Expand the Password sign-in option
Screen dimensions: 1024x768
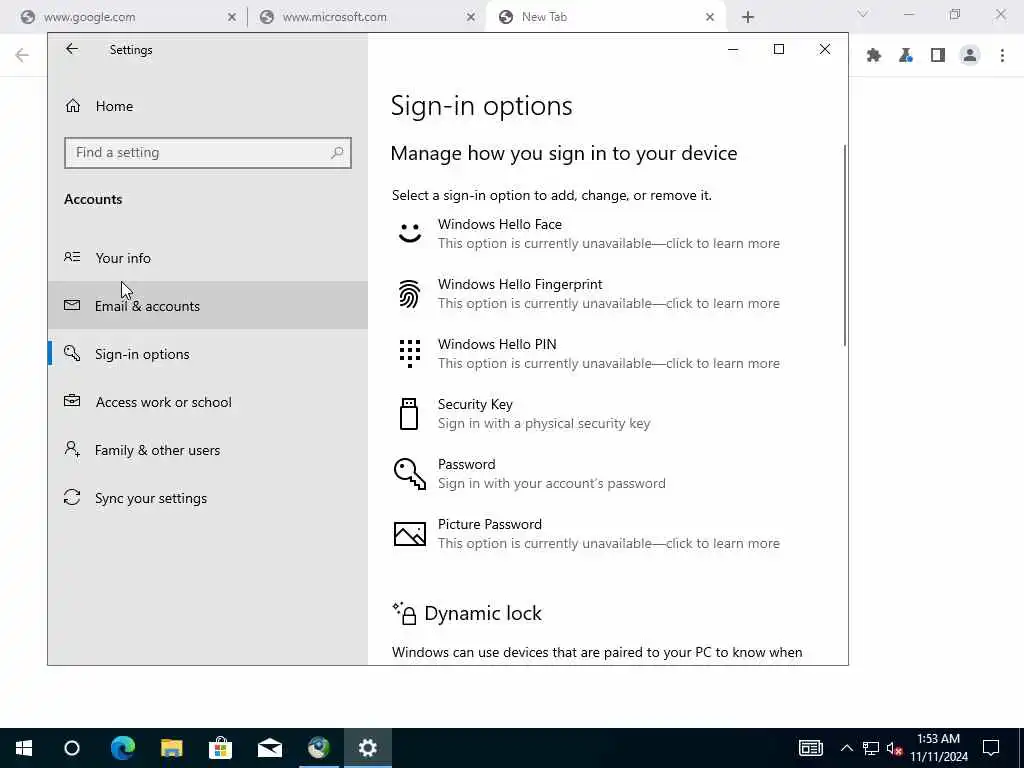tap(608, 474)
